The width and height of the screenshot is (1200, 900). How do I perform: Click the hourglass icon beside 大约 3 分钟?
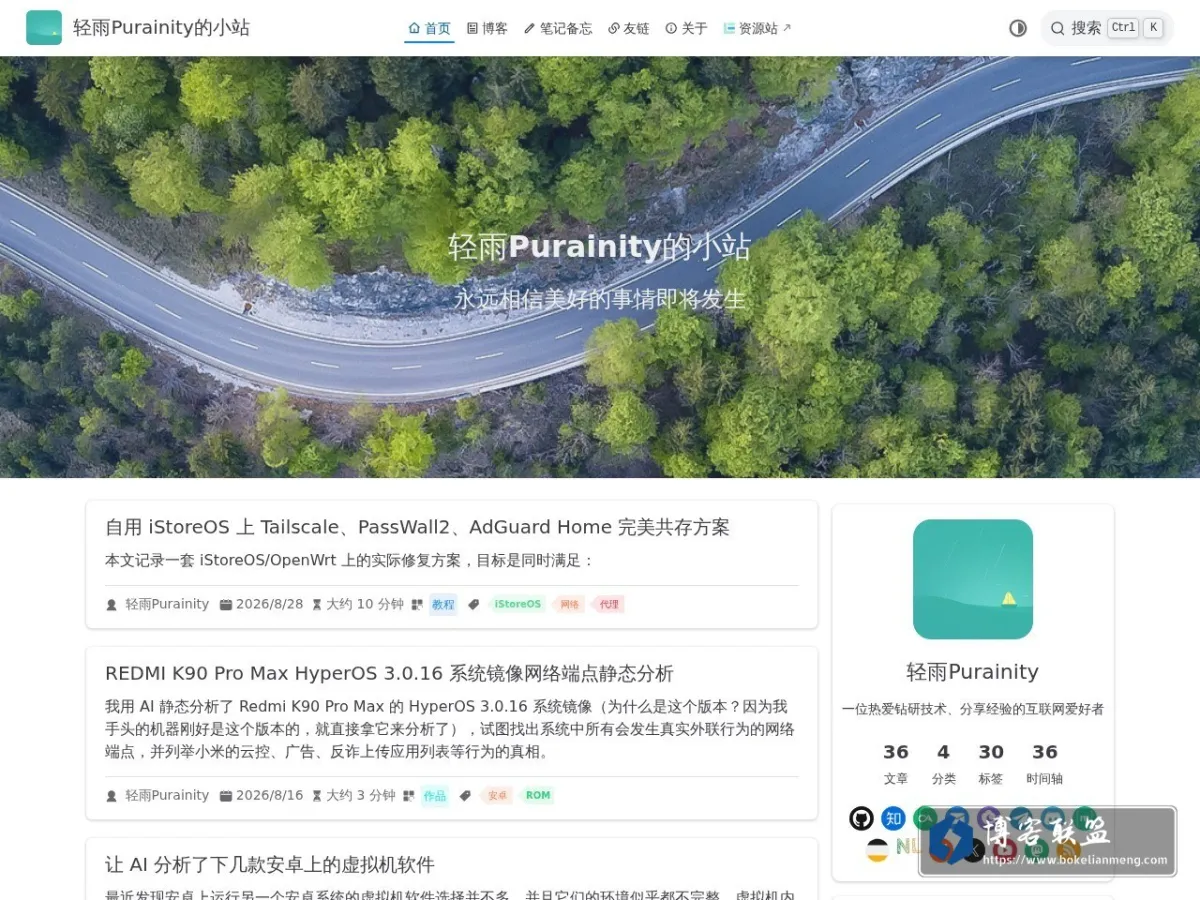[317, 796]
